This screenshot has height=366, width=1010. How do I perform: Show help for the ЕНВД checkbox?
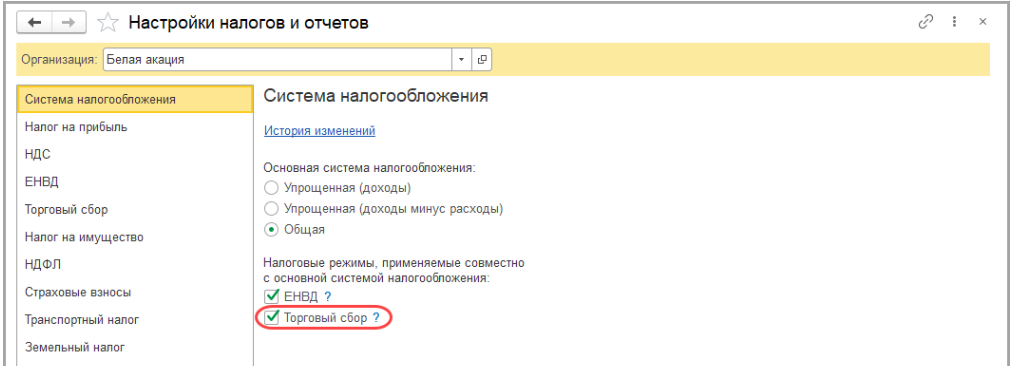point(327,297)
